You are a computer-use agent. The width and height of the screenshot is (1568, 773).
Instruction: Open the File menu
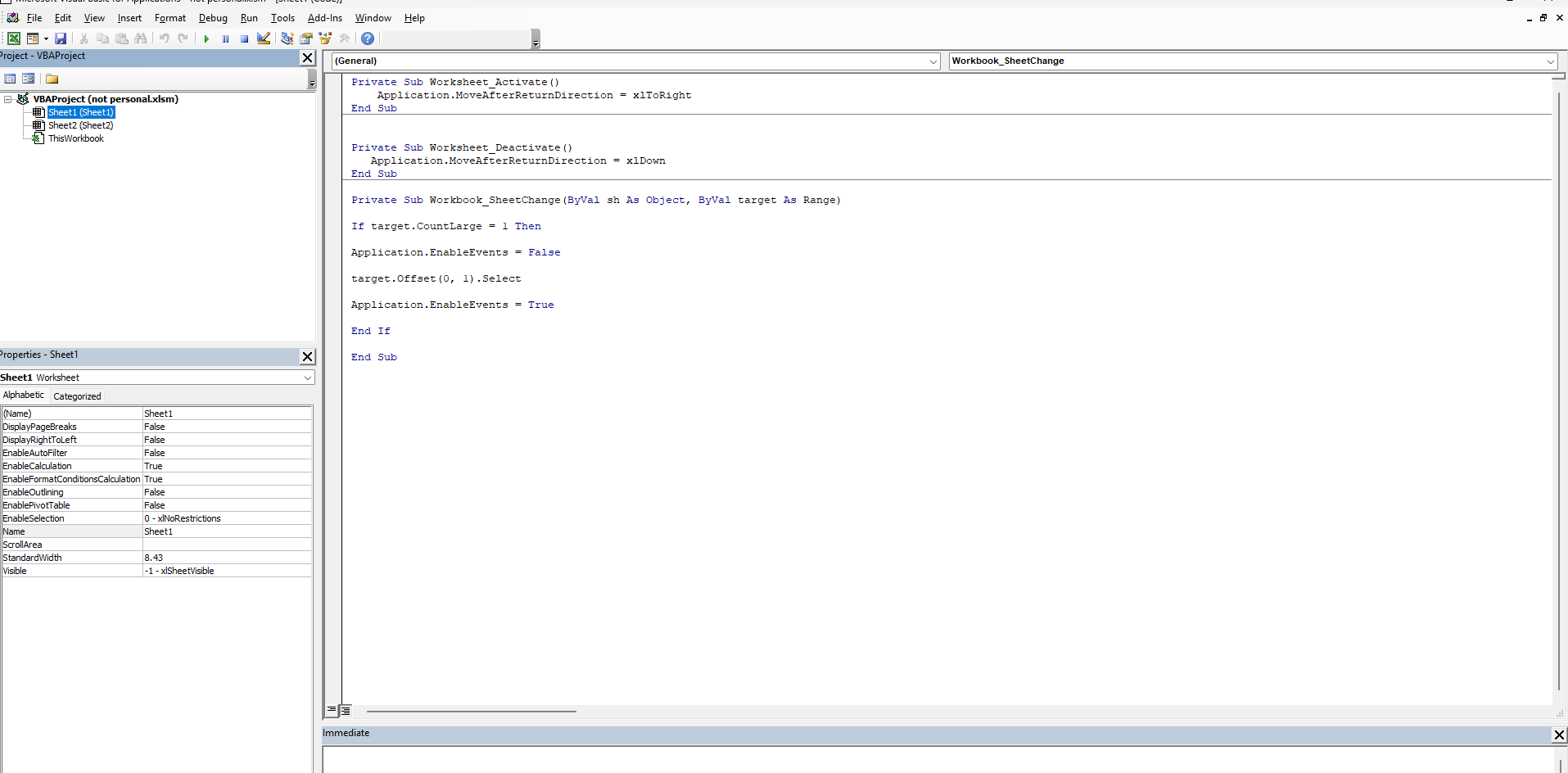pyautogui.click(x=34, y=18)
